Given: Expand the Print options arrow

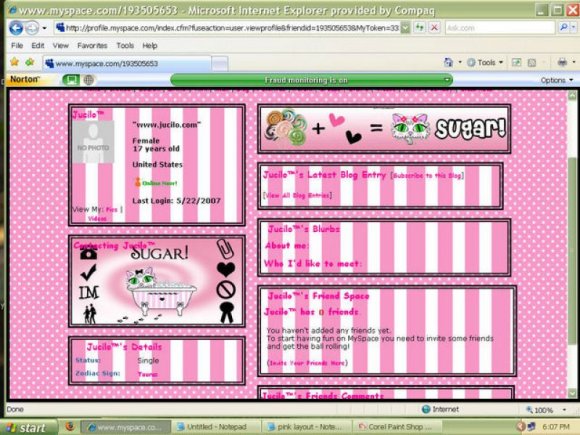Looking at the screenshot, I should pos(574,63).
